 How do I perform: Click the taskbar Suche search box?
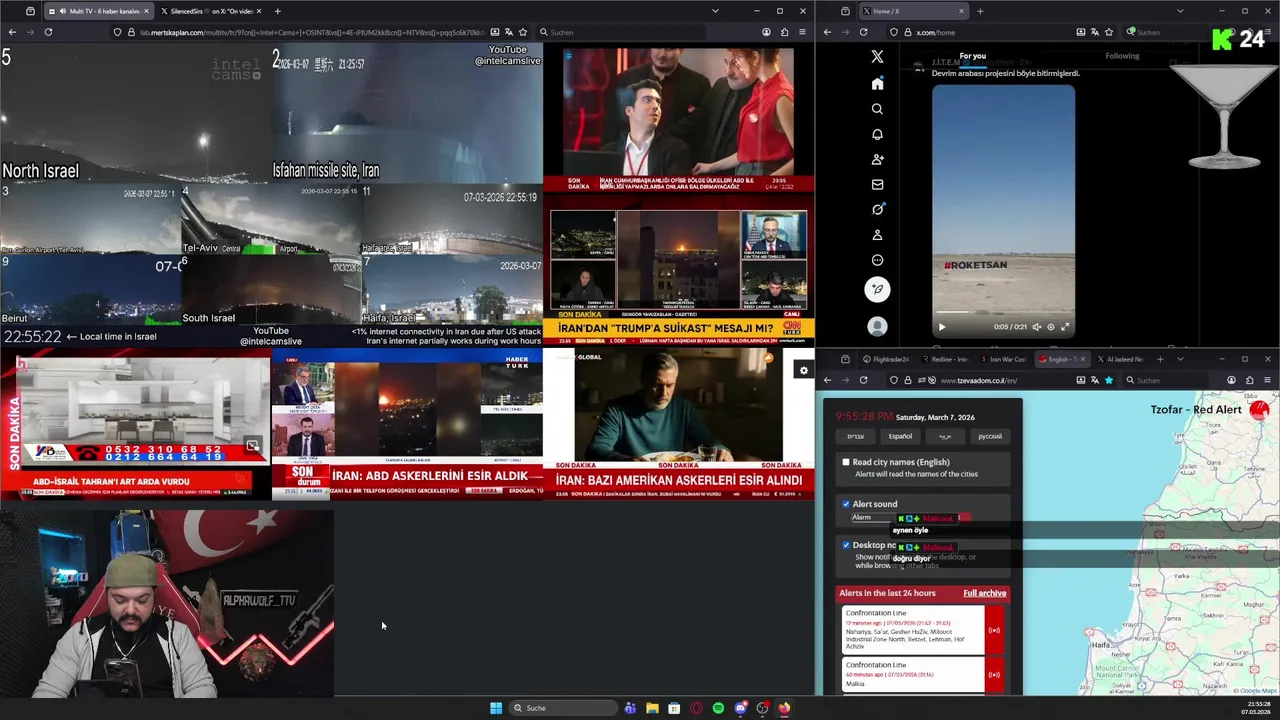(x=562, y=708)
